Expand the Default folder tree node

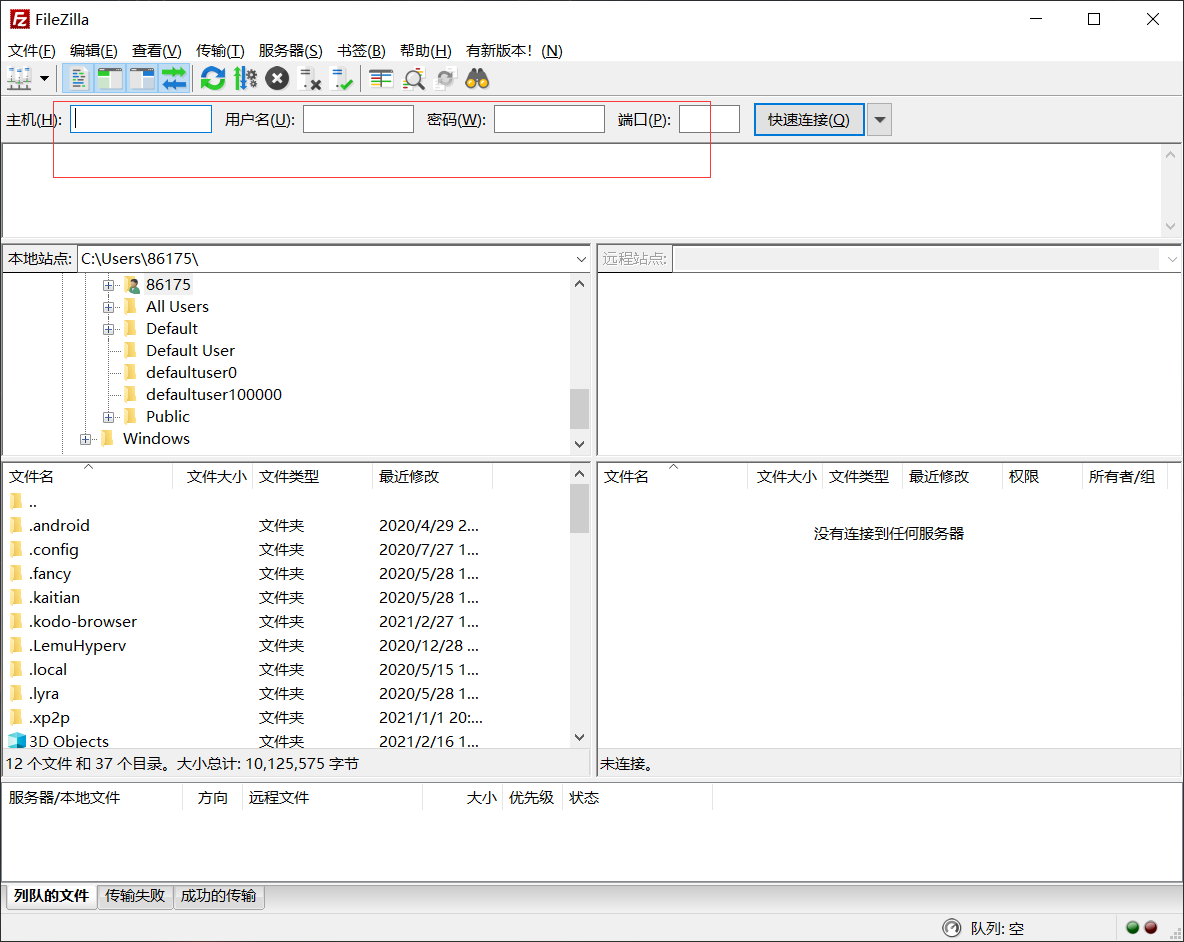109,329
